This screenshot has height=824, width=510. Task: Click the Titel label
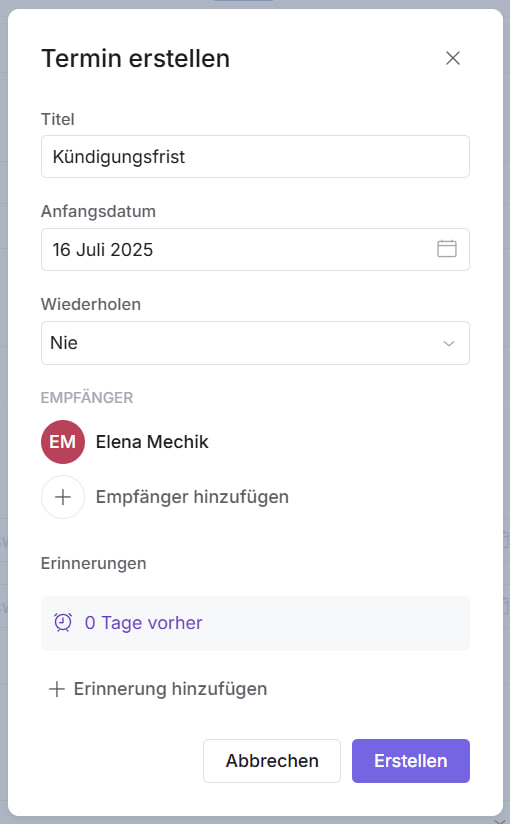coord(58,119)
